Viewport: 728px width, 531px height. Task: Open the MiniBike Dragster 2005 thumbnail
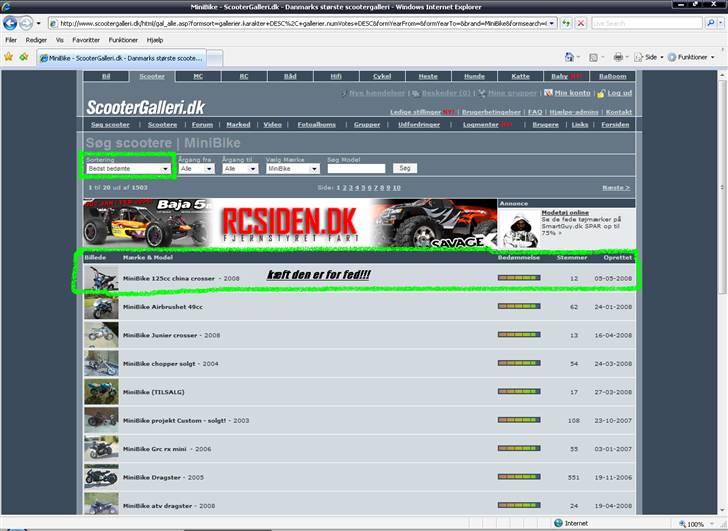(101, 477)
